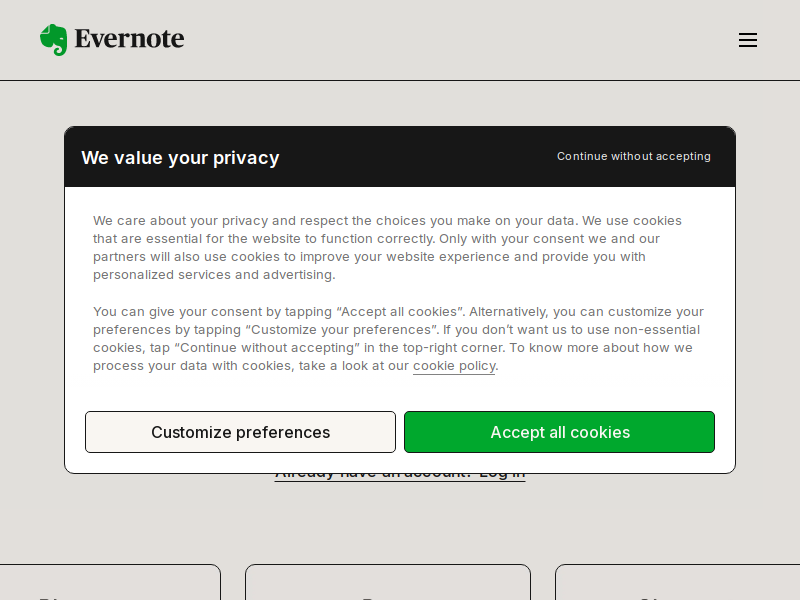Click the divider line under site header

coord(400,80)
